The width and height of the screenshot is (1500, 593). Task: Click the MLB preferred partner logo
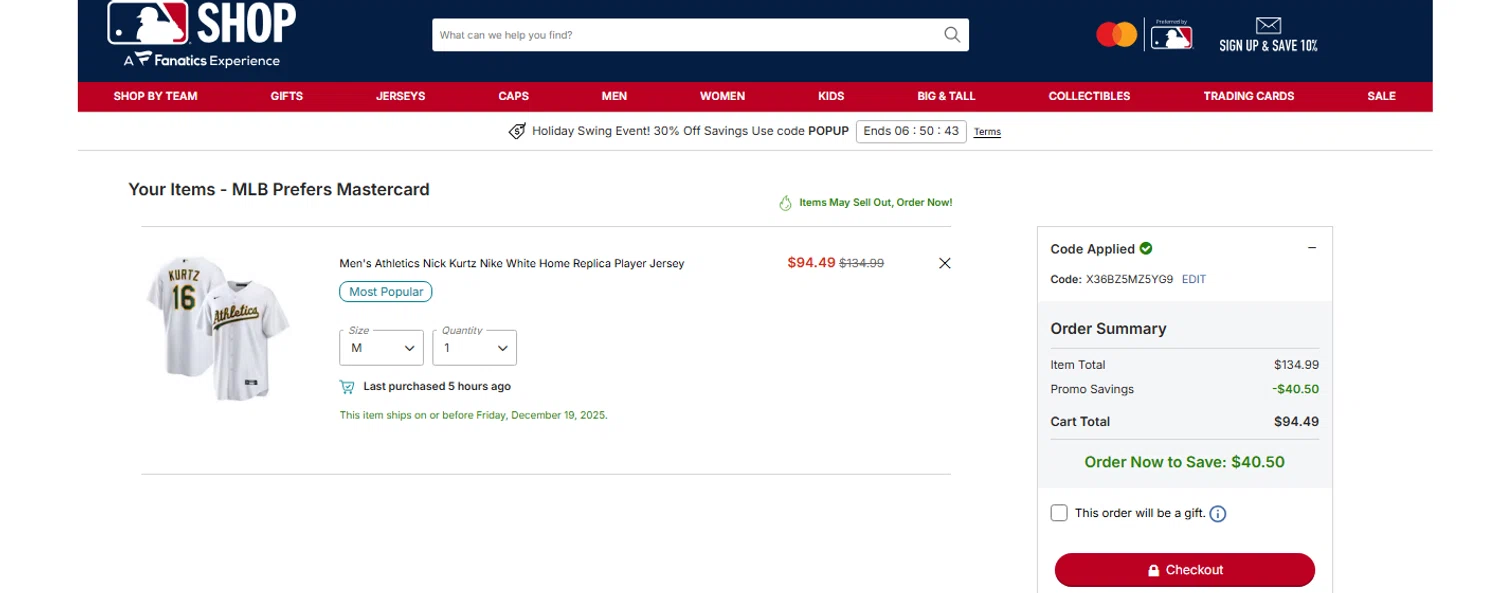pos(1171,35)
